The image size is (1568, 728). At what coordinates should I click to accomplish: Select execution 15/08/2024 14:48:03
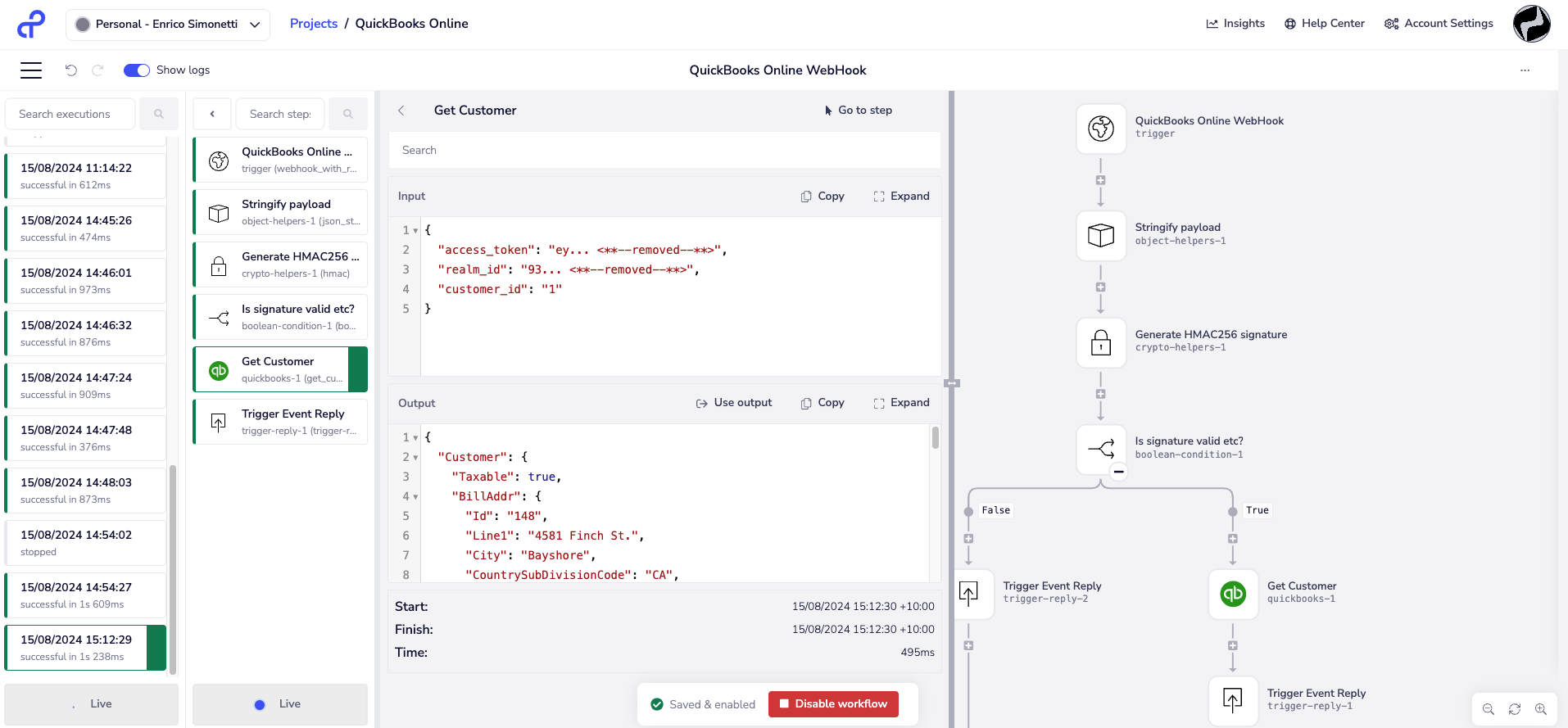click(x=85, y=491)
